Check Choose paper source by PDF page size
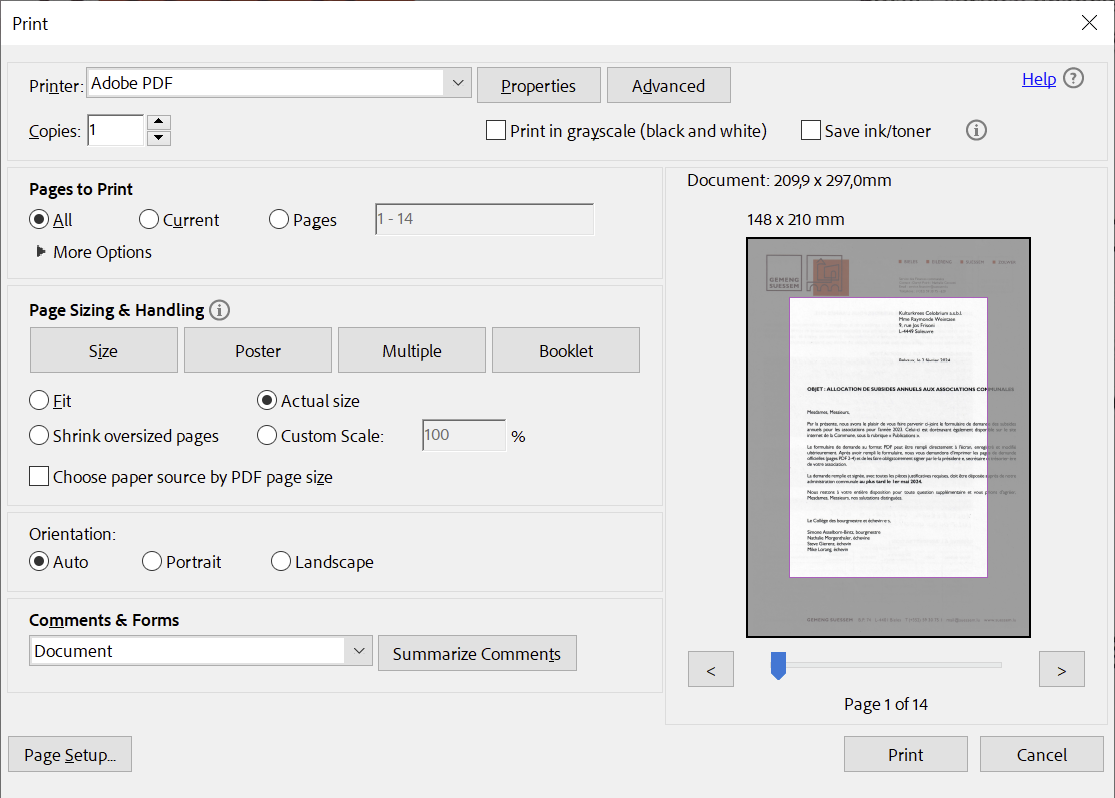 pyautogui.click(x=38, y=476)
